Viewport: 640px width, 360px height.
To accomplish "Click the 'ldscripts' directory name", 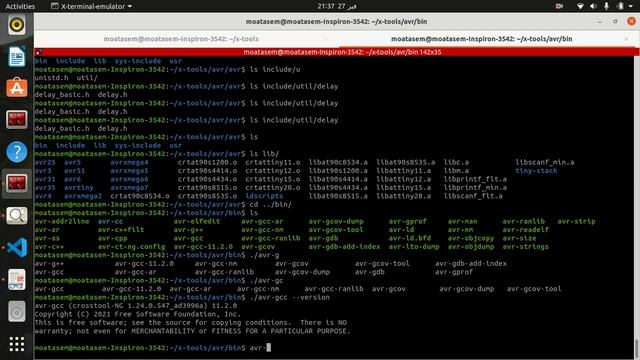I will [264, 196].
